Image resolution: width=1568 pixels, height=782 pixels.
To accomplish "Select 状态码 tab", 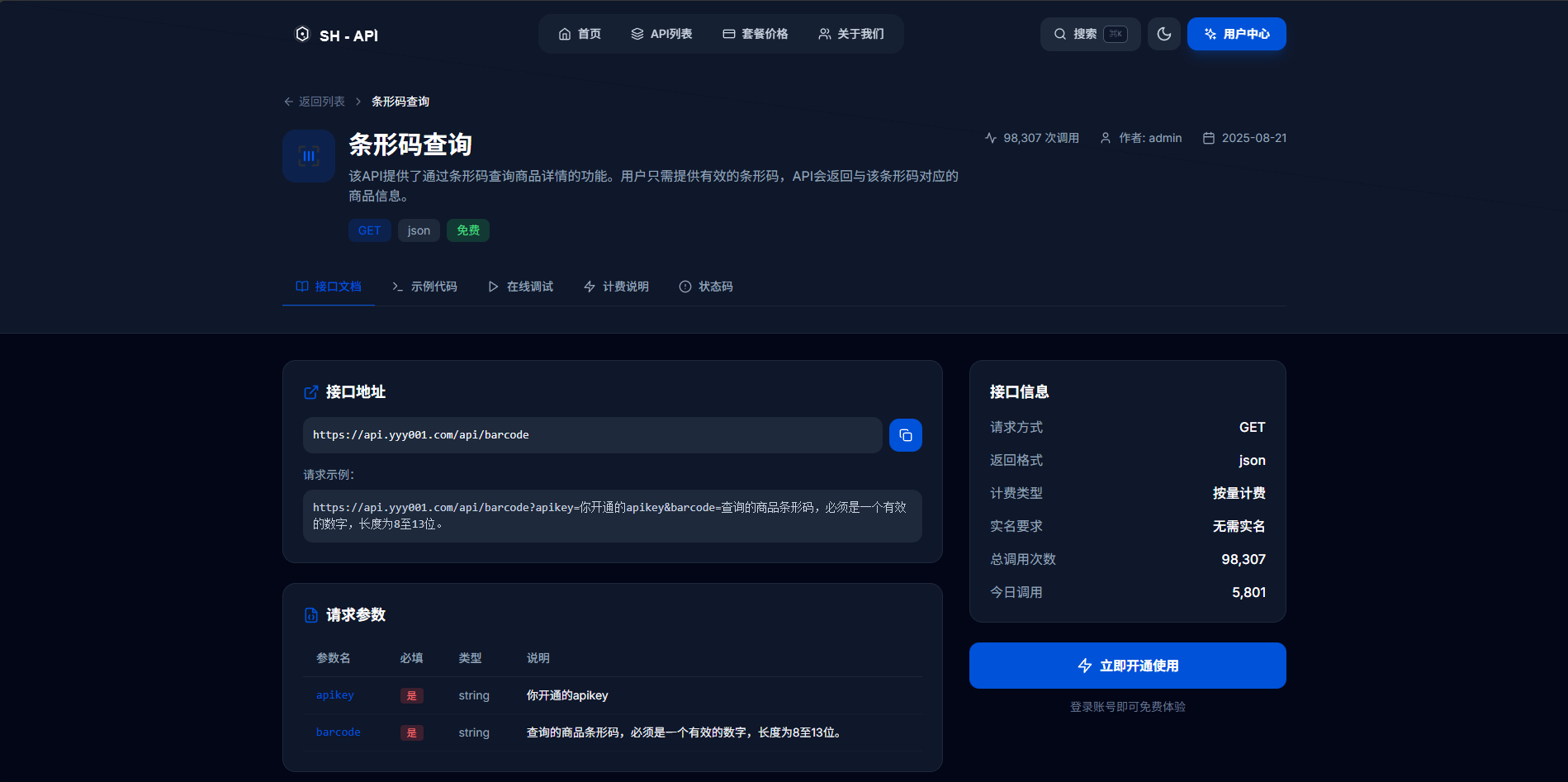I will pyautogui.click(x=706, y=286).
